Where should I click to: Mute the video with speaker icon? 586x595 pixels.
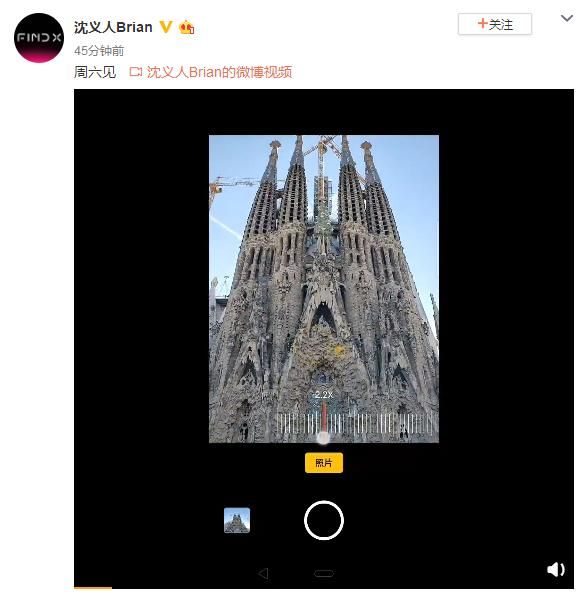click(x=556, y=569)
